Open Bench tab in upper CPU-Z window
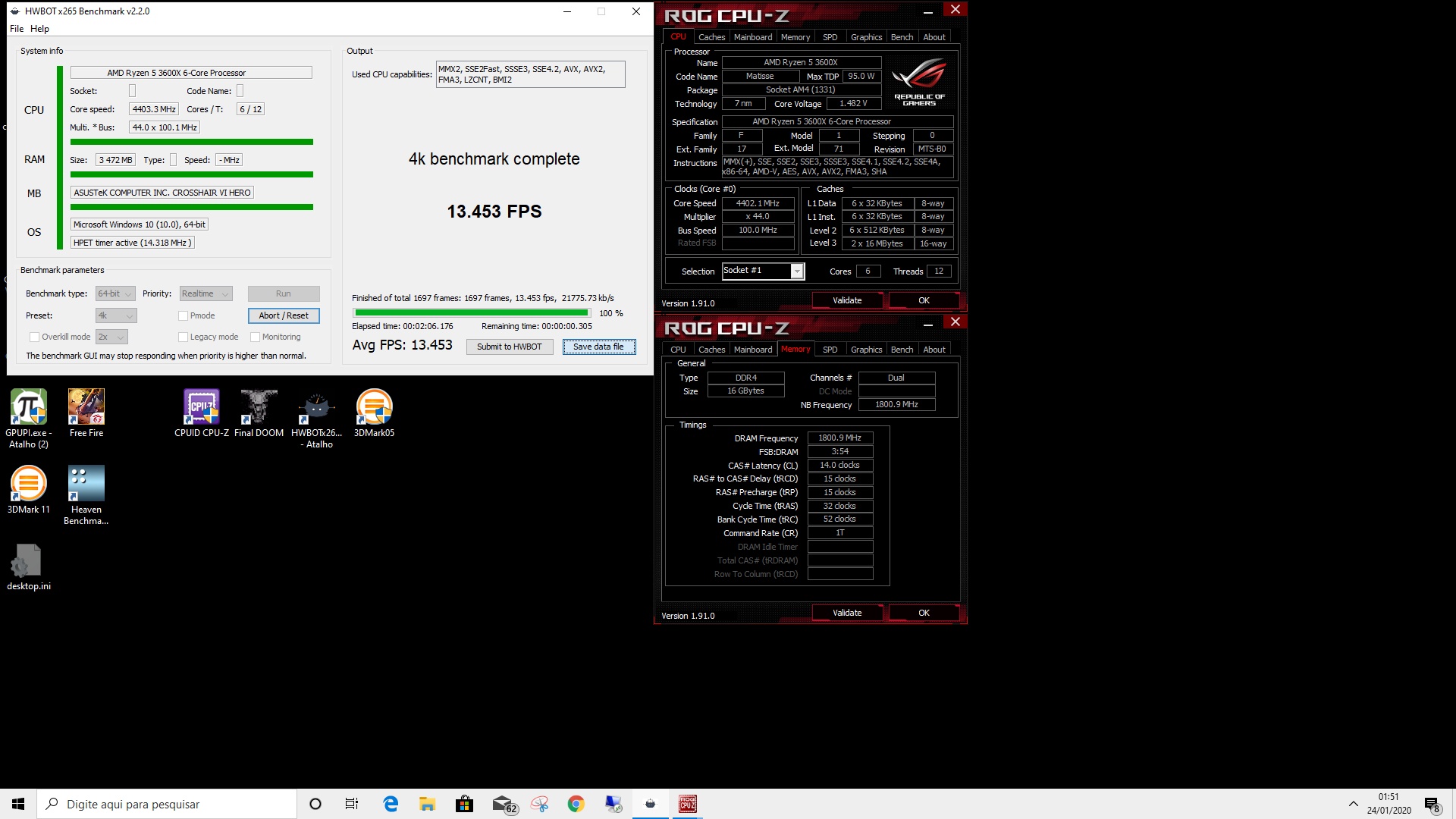 (902, 37)
